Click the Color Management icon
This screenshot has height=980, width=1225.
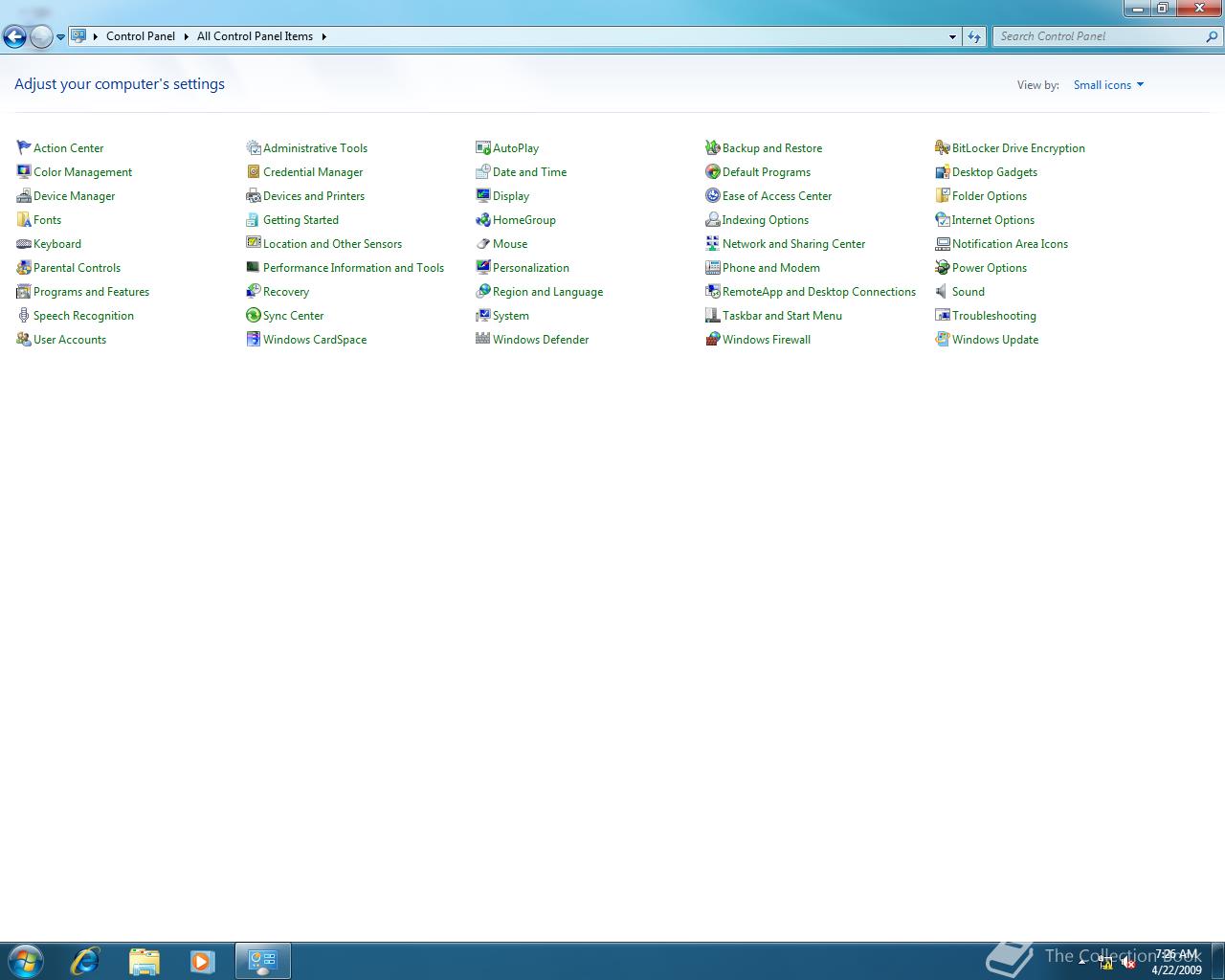(24, 171)
